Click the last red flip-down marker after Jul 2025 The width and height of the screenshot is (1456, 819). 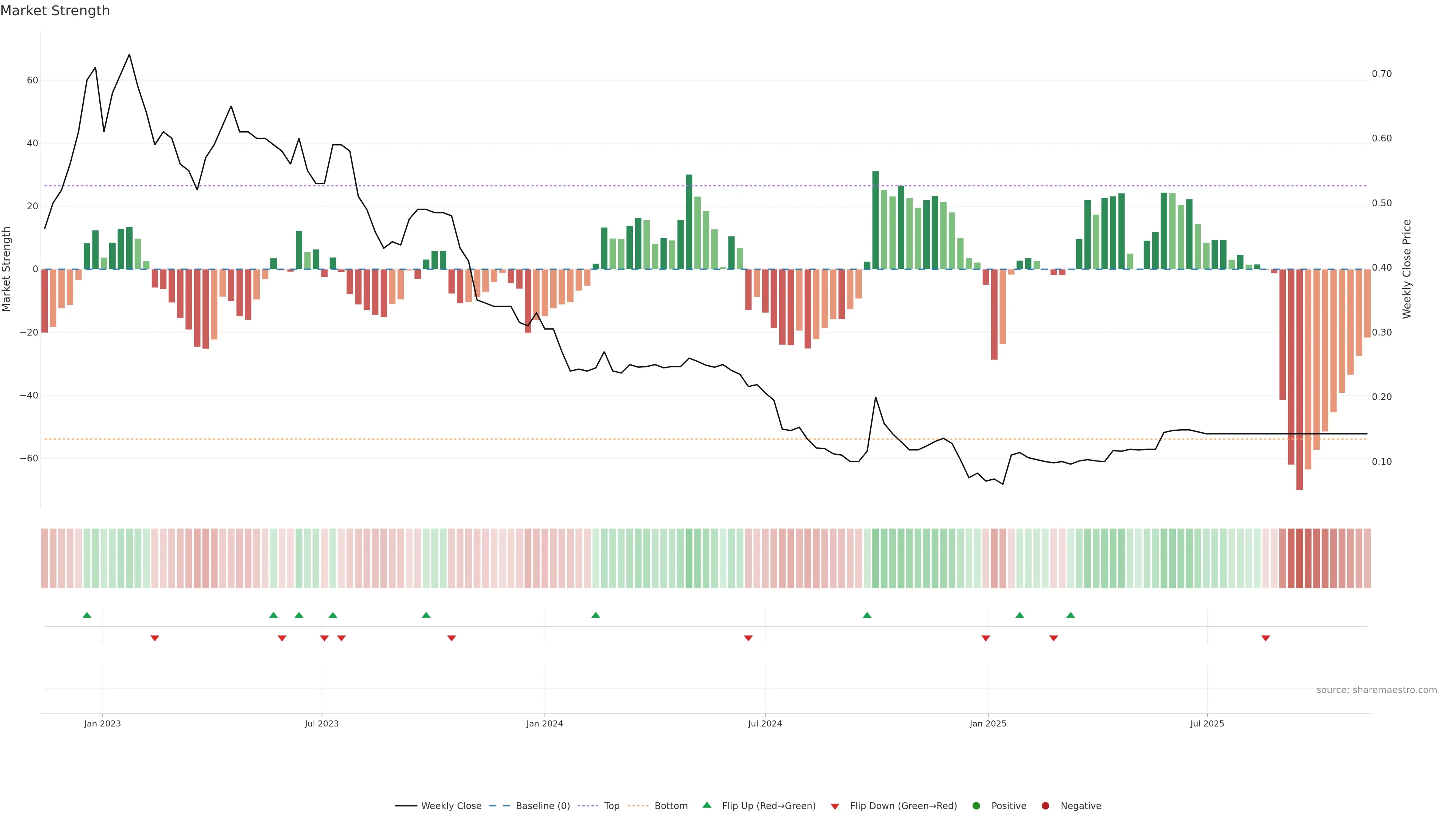[1266, 638]
